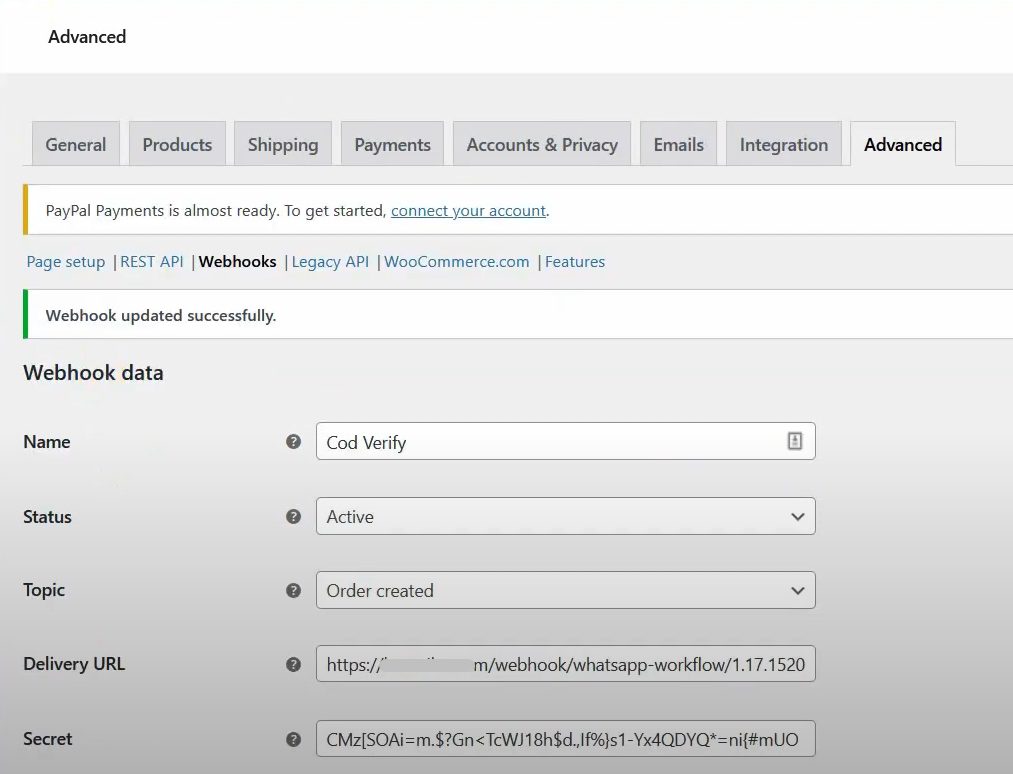Select the Payments tab
1013x774 pixels.
(x=392, y=144)
